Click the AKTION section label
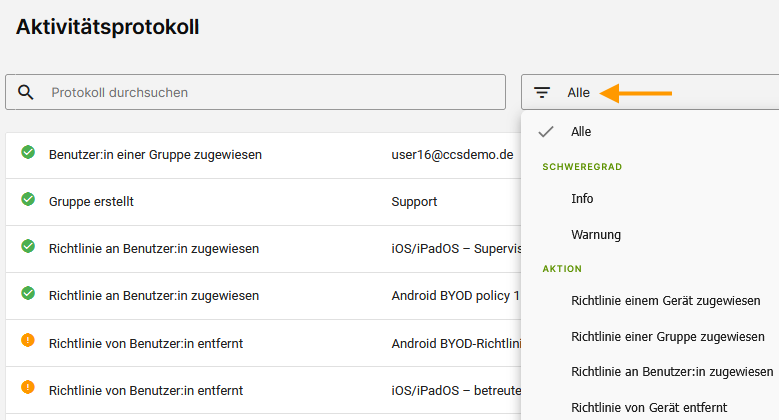The image size is (779, 420). tap(562, 269)
